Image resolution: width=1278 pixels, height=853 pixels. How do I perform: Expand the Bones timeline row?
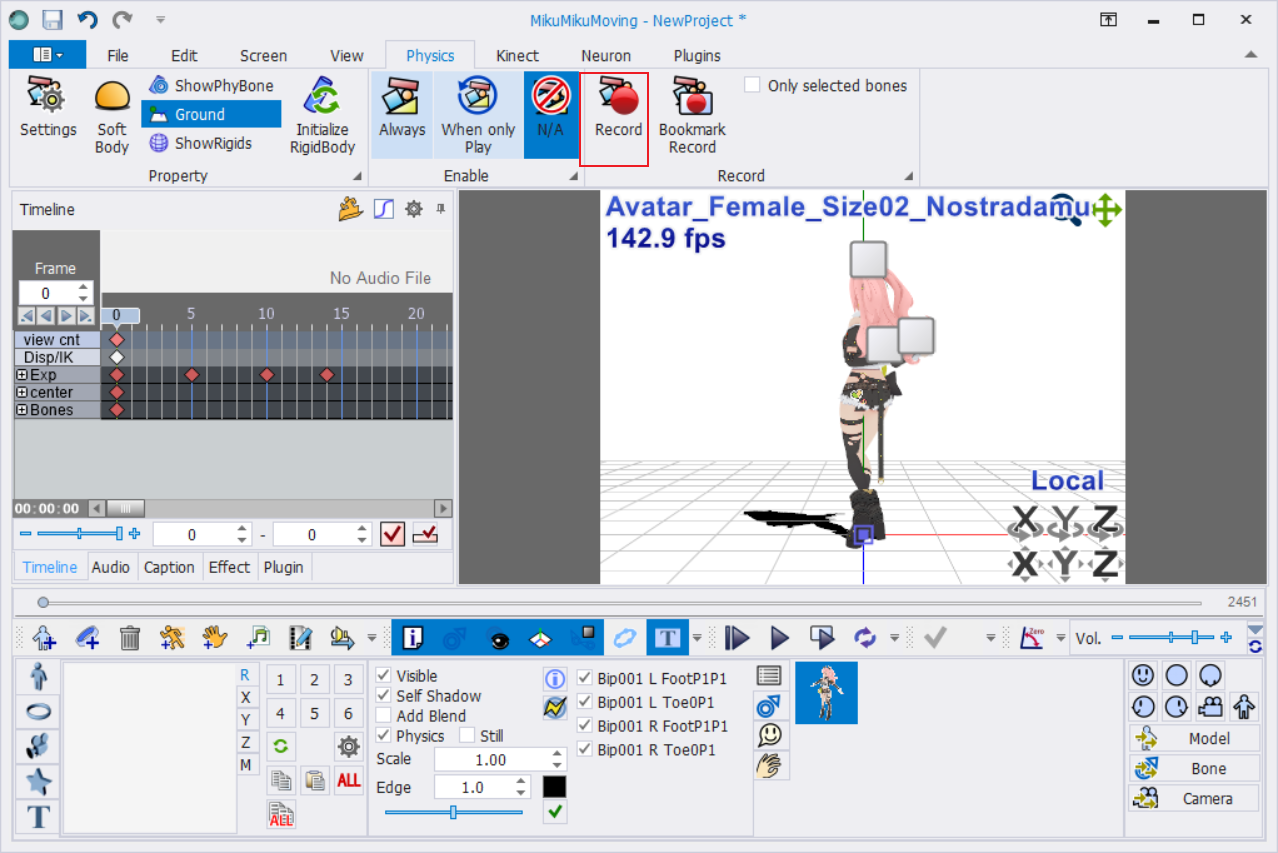coord(21,410)
